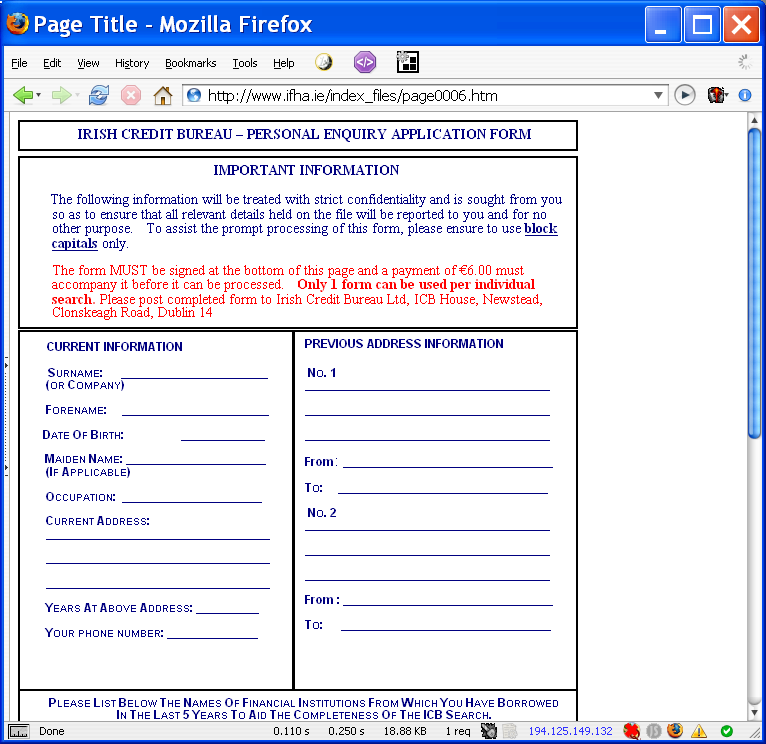Click the "No. 2" previous address label
Image resolution: width=766 pixels, height=744 pixels.
pos(321,513)
